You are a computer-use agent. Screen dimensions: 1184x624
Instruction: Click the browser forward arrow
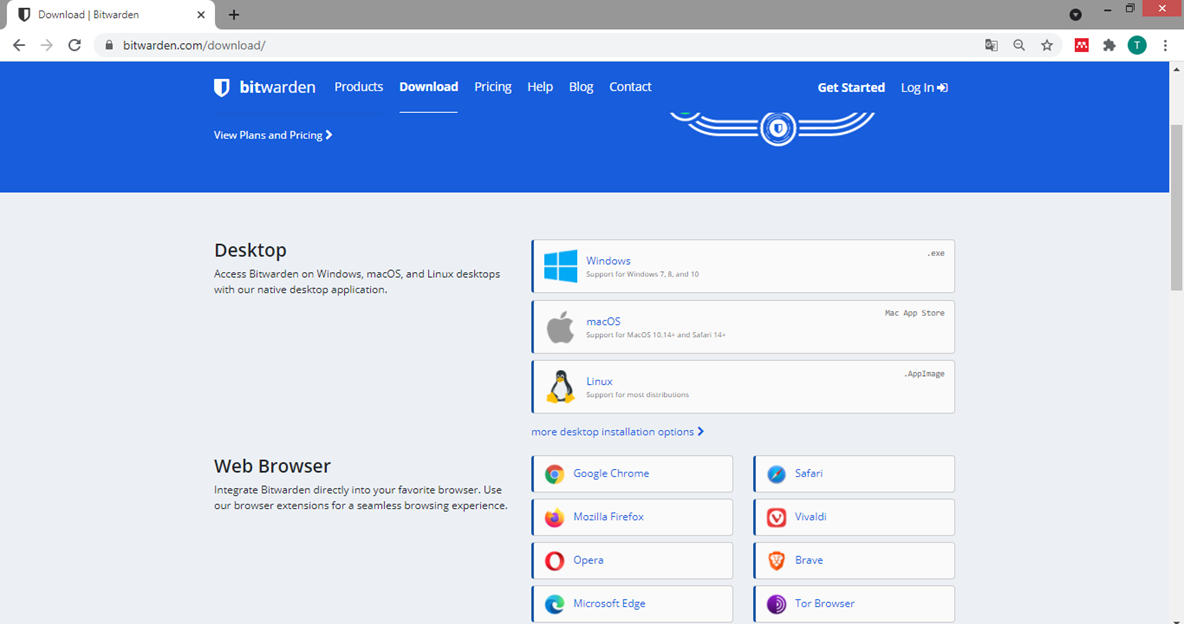pos(47,45)
